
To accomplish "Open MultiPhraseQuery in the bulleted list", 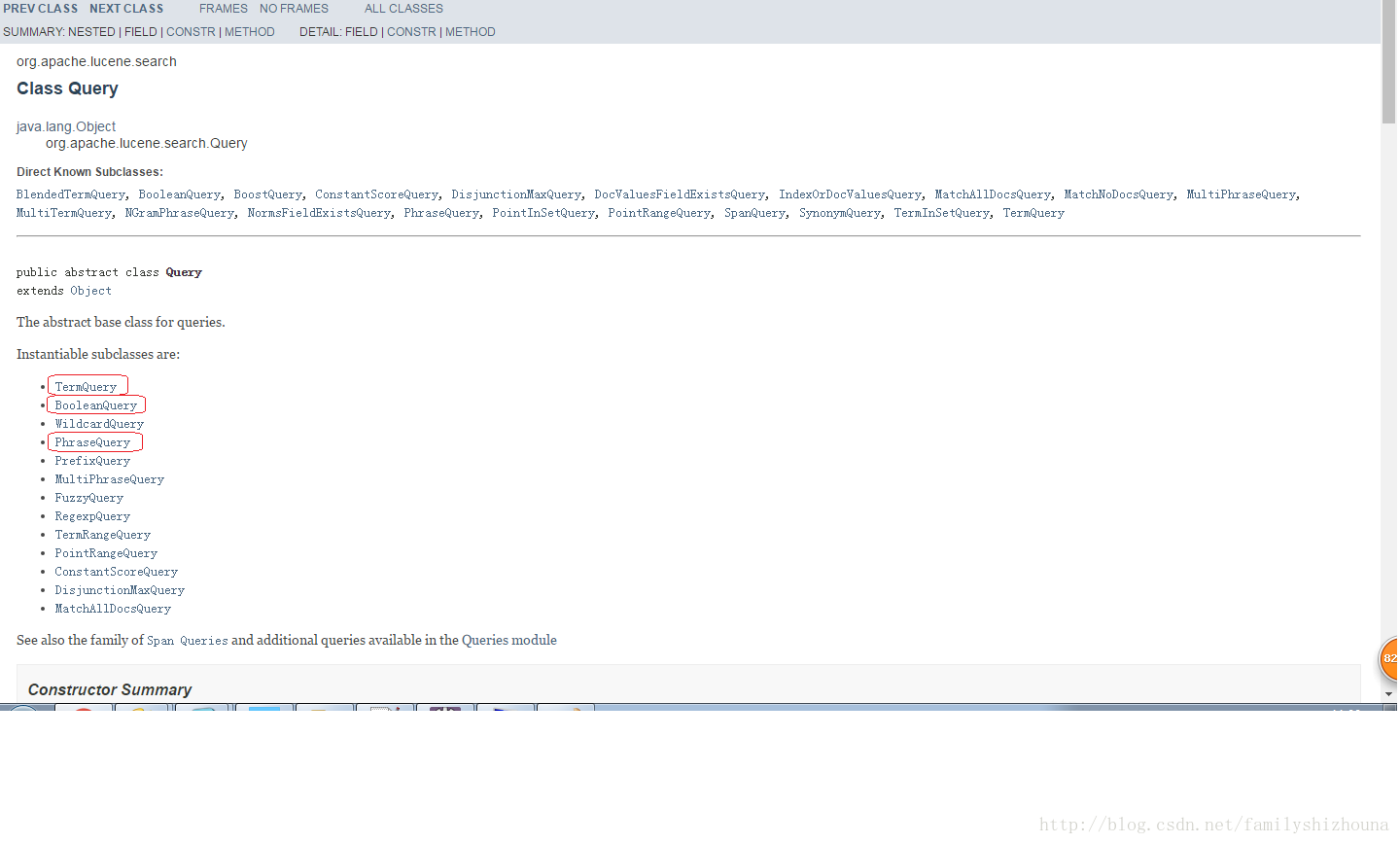I will tap(109, 479).
